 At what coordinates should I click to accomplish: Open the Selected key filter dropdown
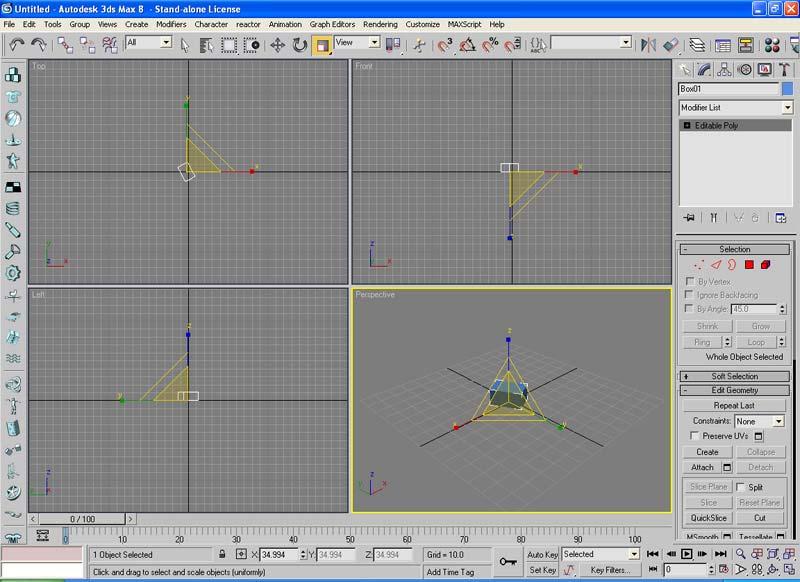[634, 554]
